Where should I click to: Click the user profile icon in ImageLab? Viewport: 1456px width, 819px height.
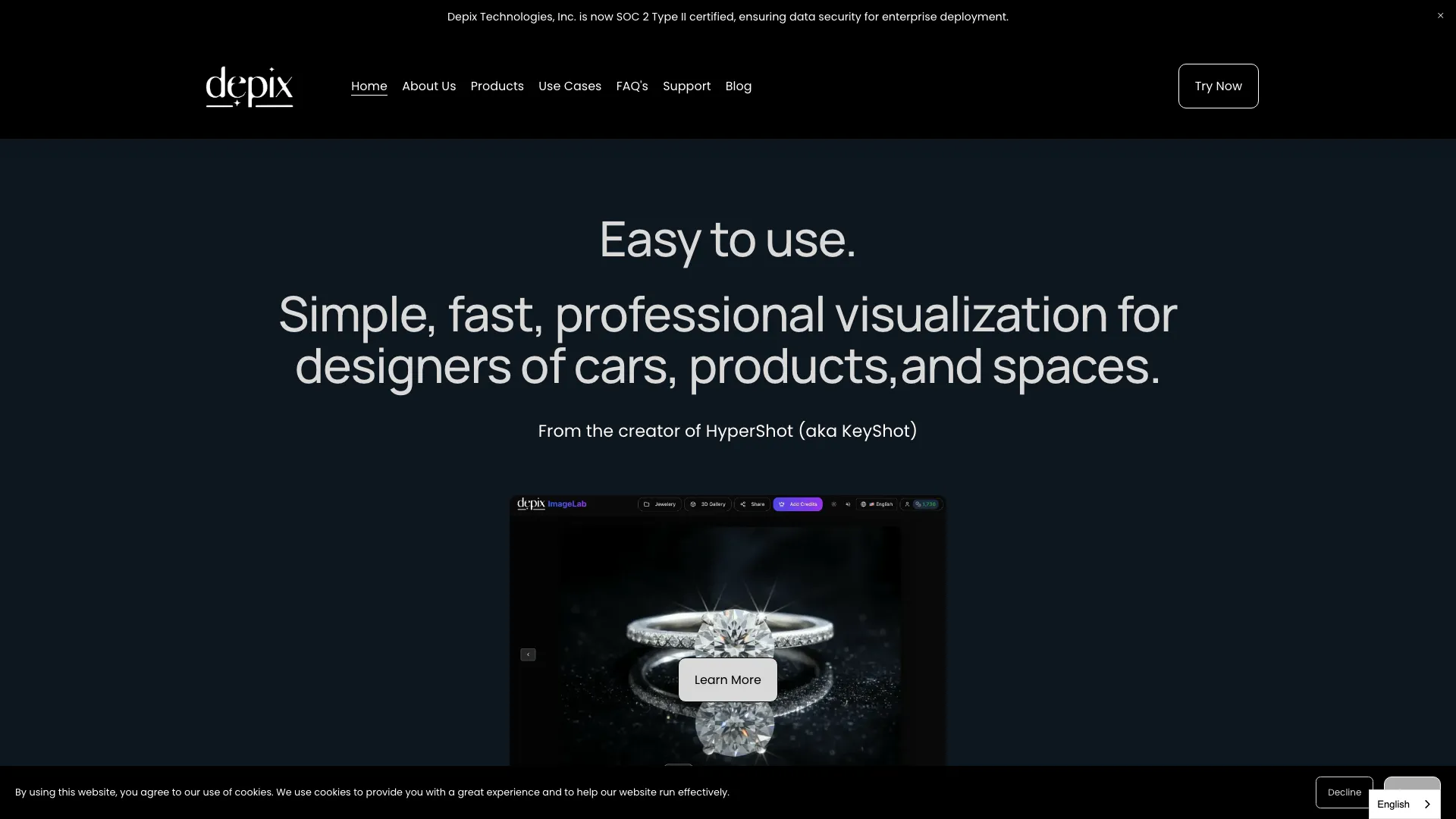point(907,504)
